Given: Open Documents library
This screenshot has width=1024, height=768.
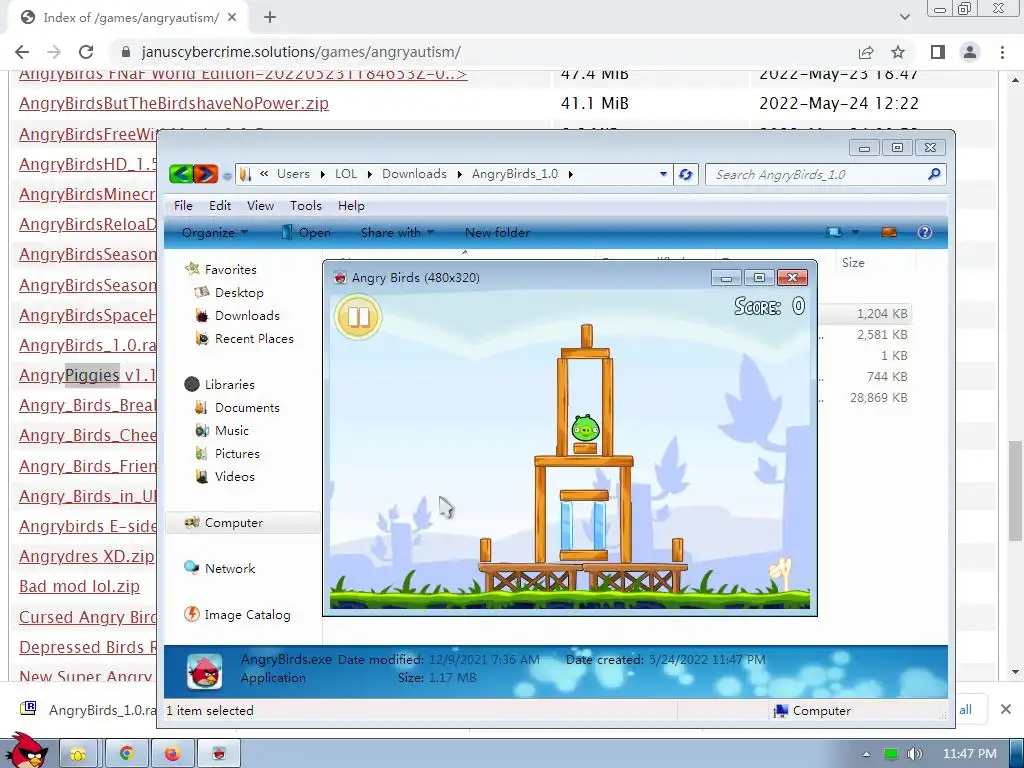Looking at the screenshot, I should pos(237,408).
